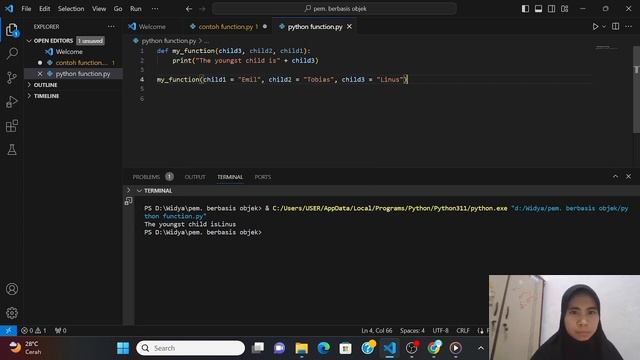Open the Run menu
640x360 pixels.
pos(136,9)
